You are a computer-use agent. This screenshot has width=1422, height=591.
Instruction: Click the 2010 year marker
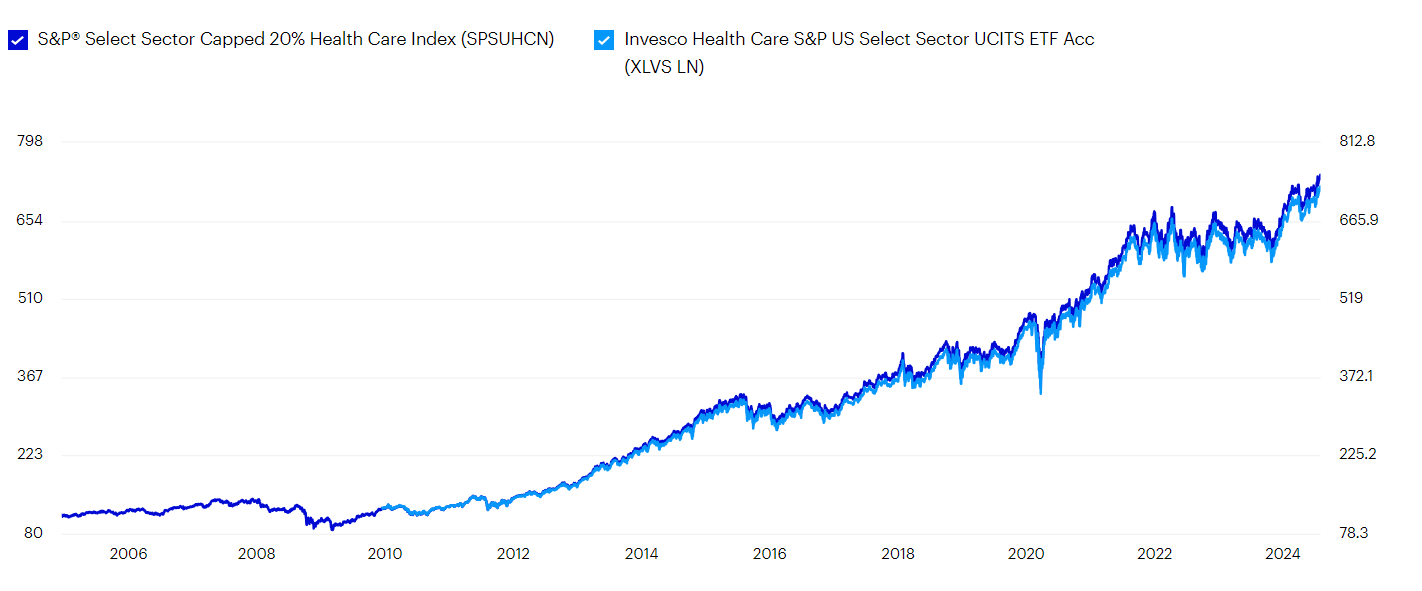385,554
